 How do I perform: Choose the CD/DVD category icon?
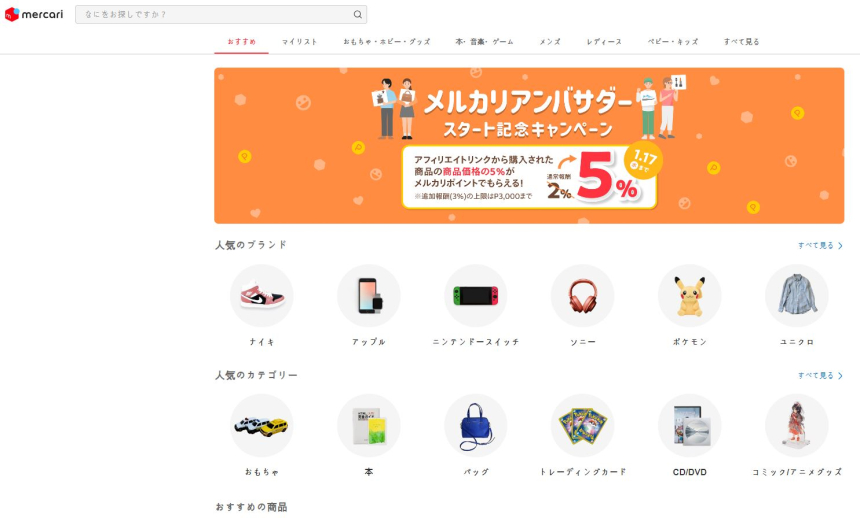coord(689,426)
